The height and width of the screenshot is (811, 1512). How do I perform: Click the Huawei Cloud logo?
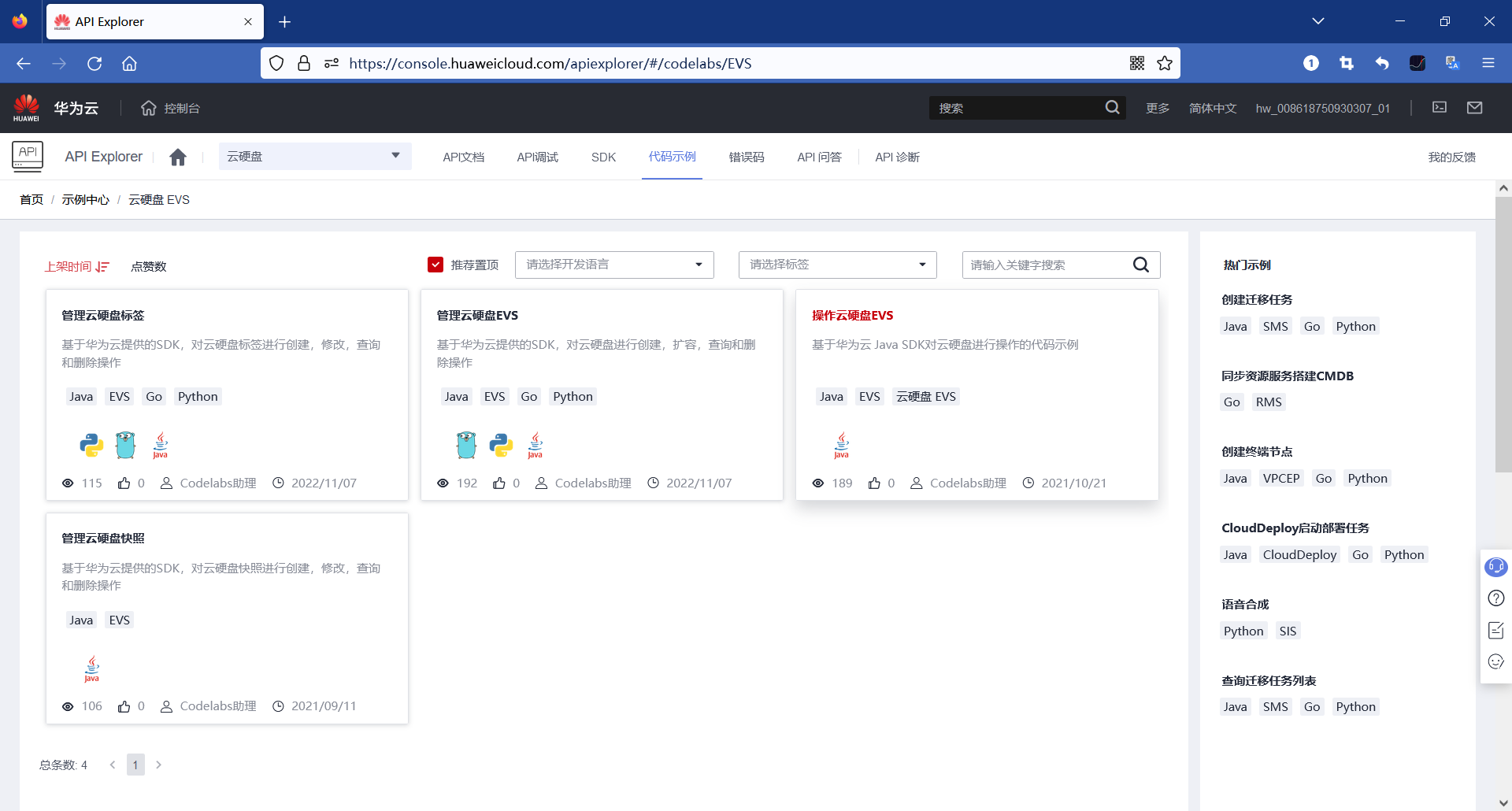coord(27,108)
